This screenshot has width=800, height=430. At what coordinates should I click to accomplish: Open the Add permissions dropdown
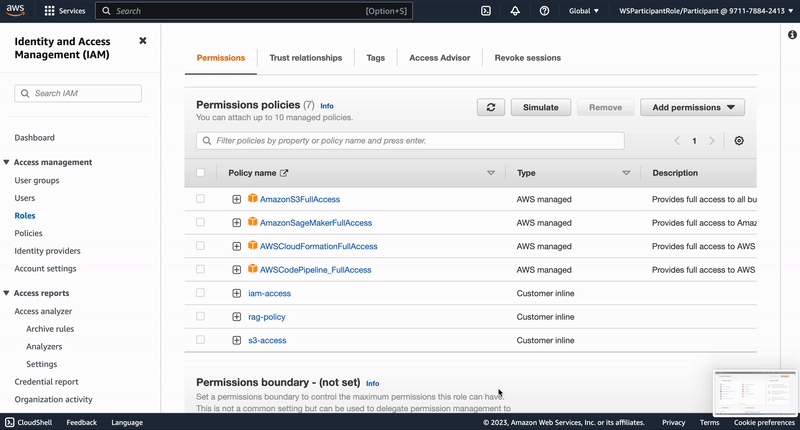coord(692,107)
